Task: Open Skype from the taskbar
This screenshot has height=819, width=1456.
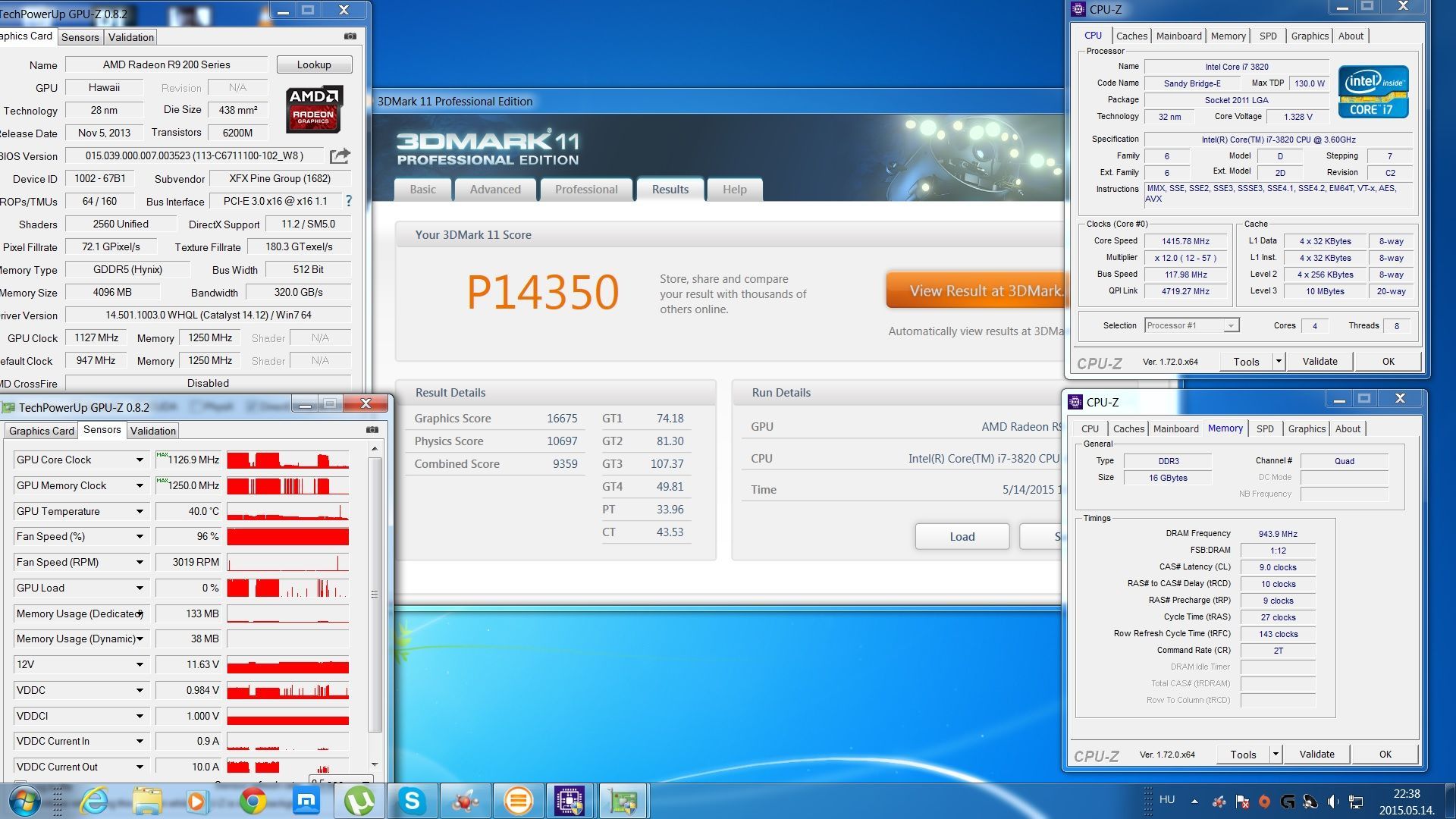Action: tap(412, 801)
